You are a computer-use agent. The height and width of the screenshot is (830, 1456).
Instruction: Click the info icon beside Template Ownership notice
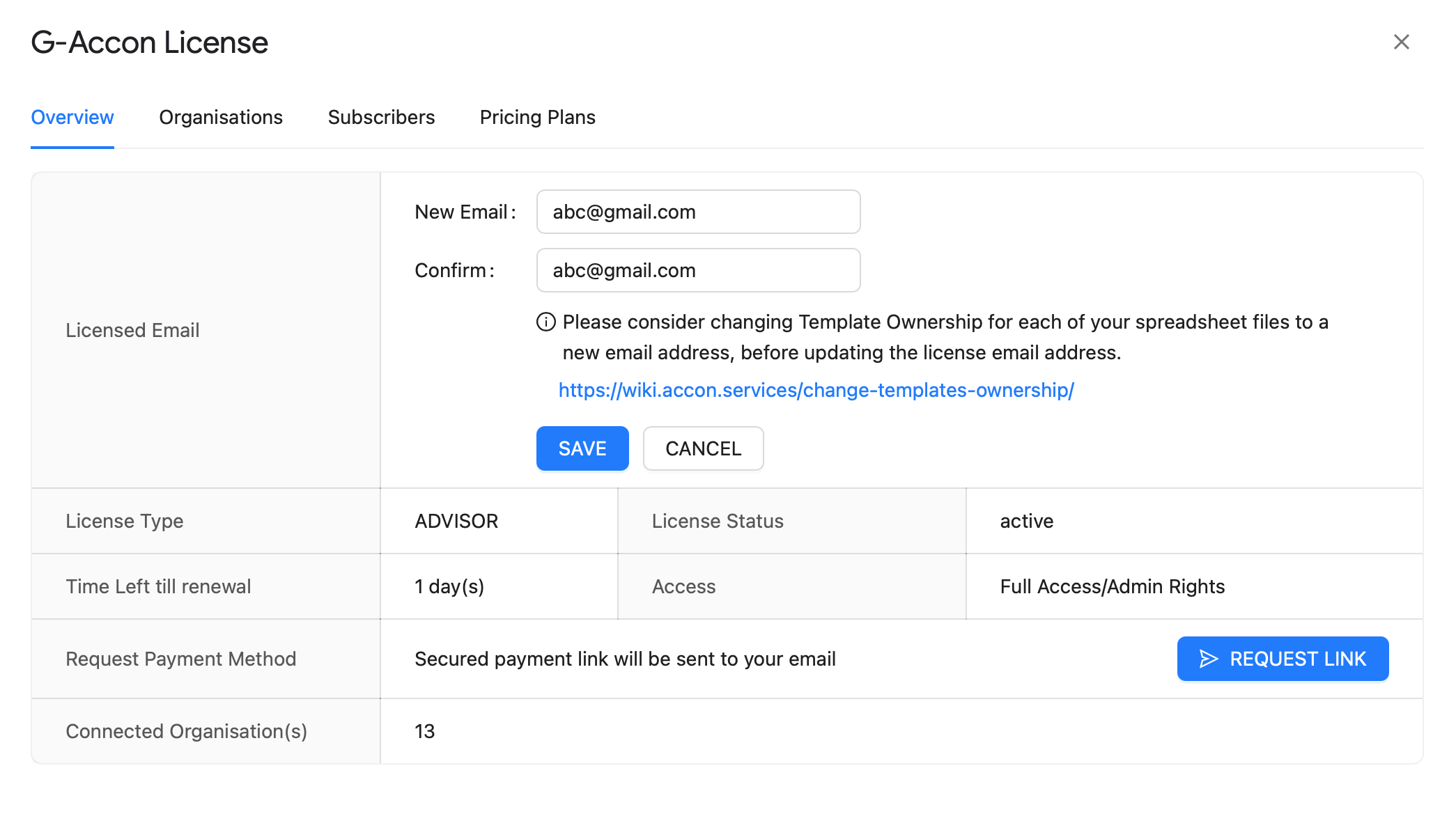[545, 322]
